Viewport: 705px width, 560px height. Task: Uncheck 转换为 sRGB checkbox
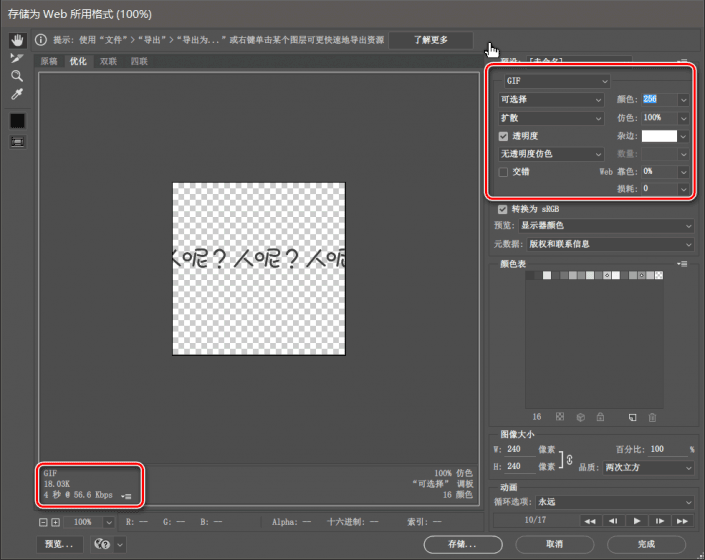point(503,209)
